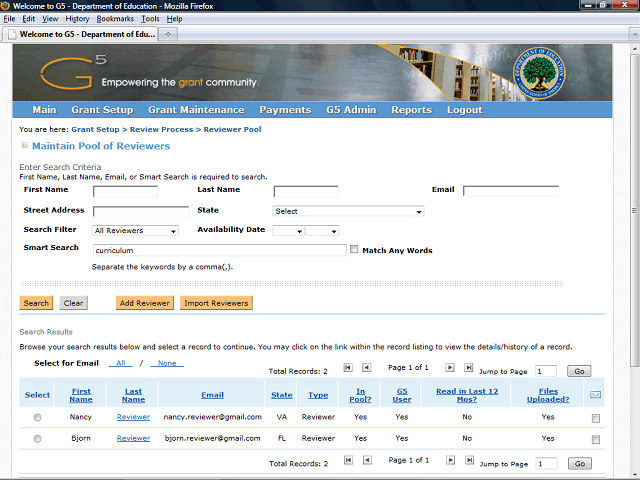This screenshot has height=480, width=640.
Task: Enable the Match Any Words checkbox
Action: click(x=354, y=250)
